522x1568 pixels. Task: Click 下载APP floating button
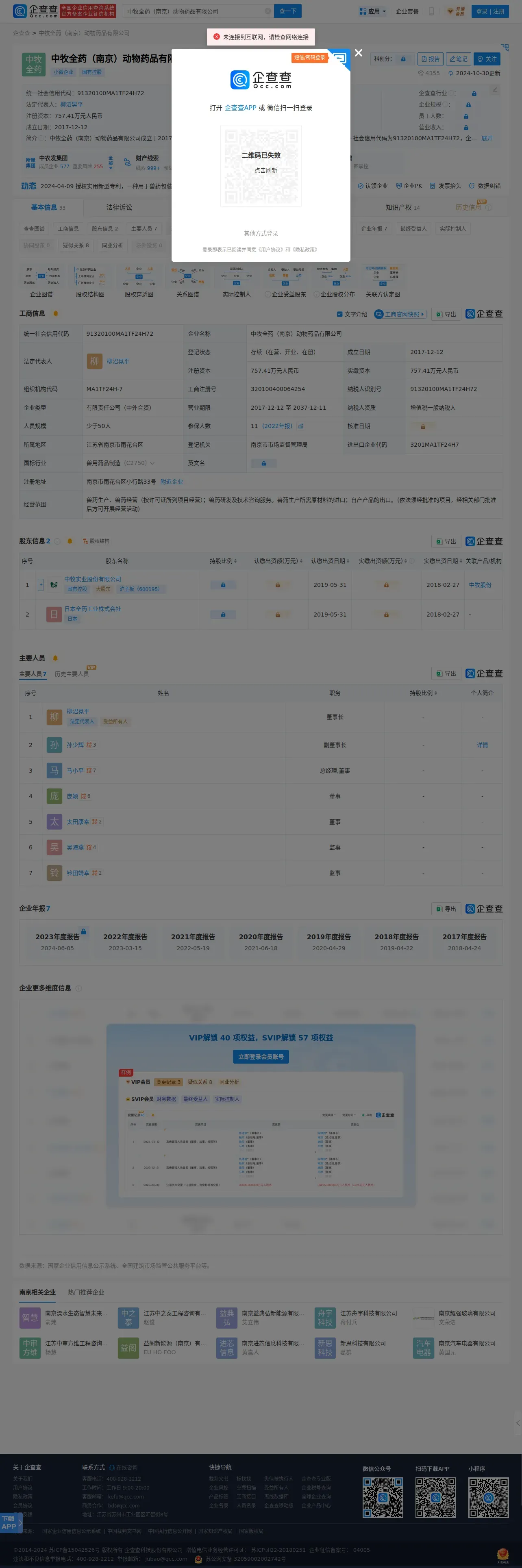[11, 1522]
